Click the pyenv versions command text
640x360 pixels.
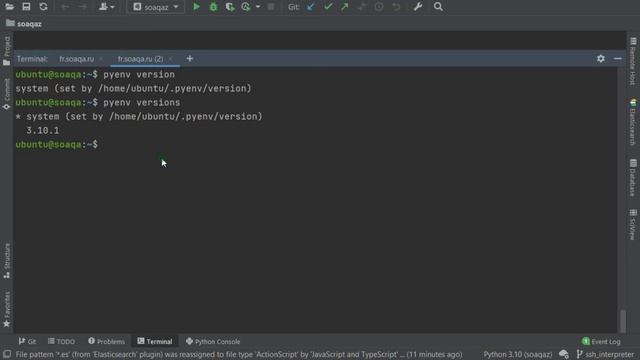(141, 102)
